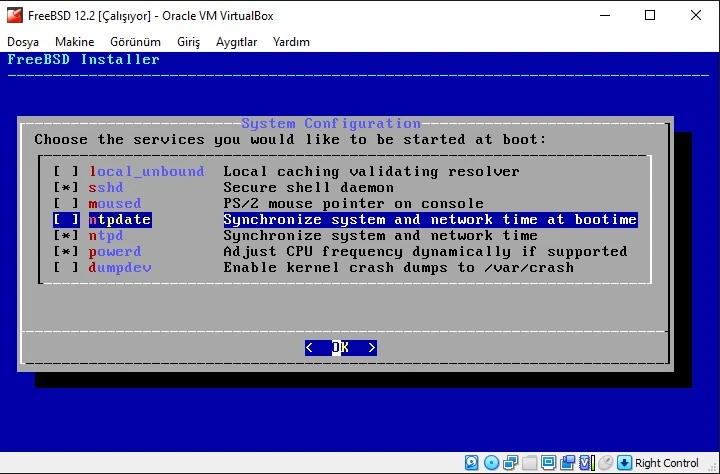The height and width of the screenshot is (474, 720).
Task: Click the recording status icon with overlapping screens
Action: tap(568, 463)
